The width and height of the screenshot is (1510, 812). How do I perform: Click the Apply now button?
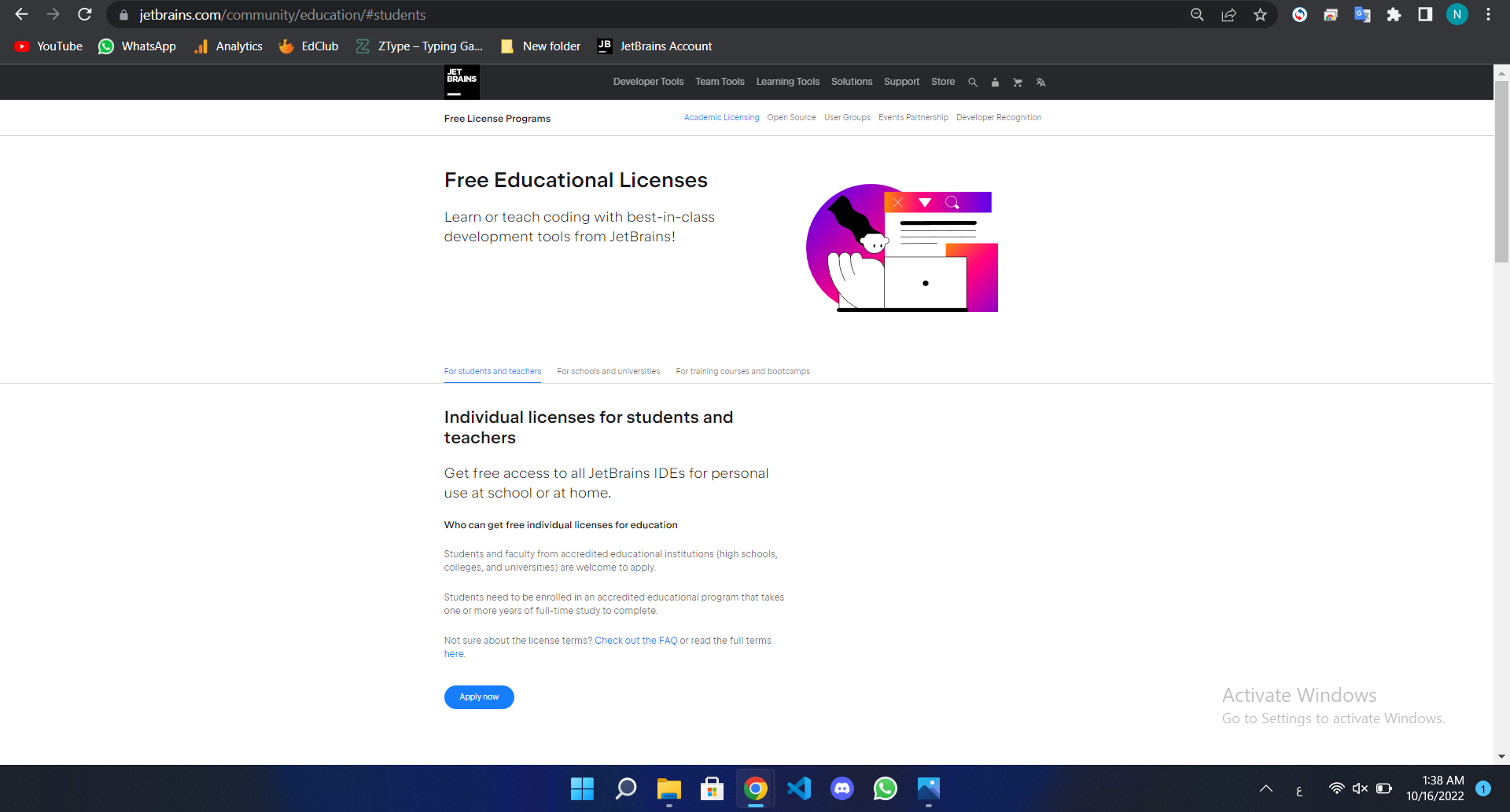[479, 697]
